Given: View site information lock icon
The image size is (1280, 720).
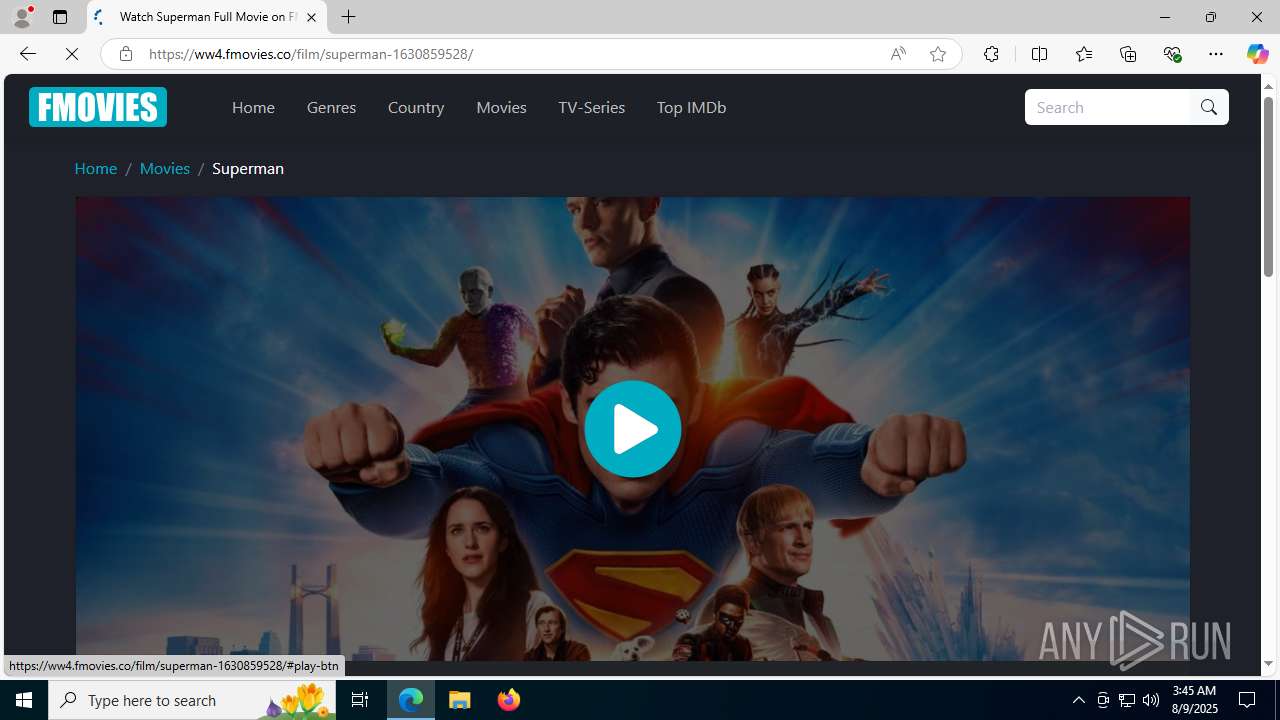Looking at the screenshot, I should coord(125,54).
